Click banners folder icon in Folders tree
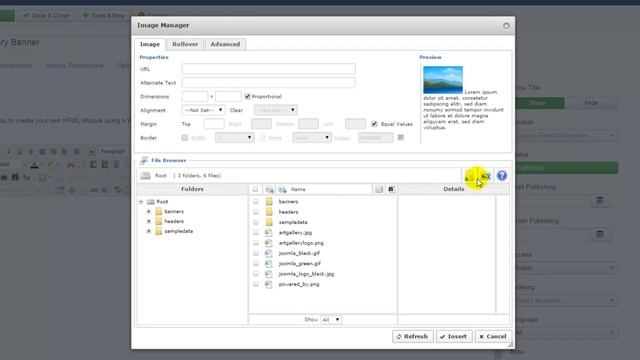The height and width of the screenshot is (360, 640). coord(159,211)
